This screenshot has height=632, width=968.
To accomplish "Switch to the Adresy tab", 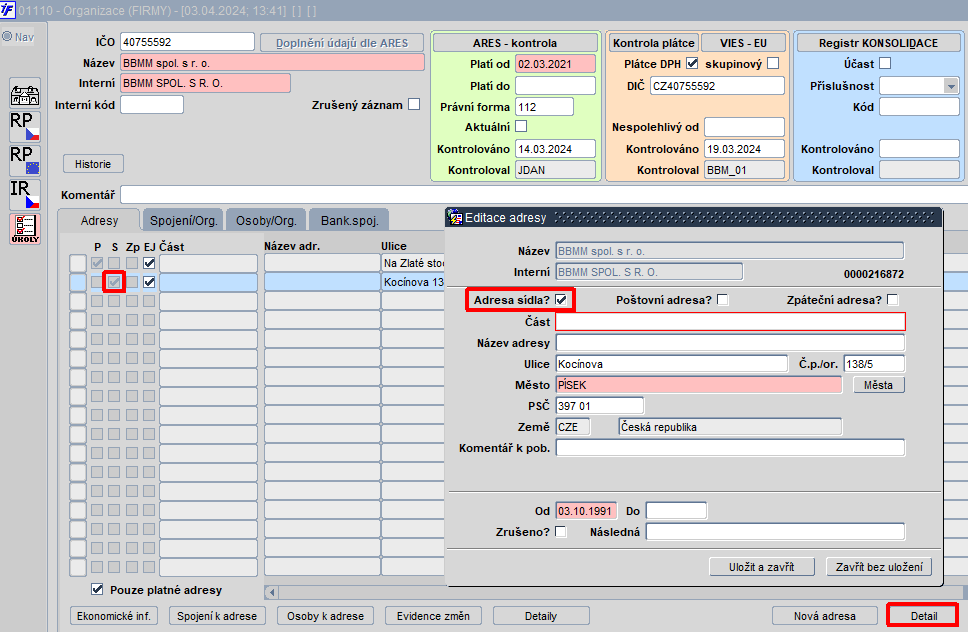I will pos(99,220).
